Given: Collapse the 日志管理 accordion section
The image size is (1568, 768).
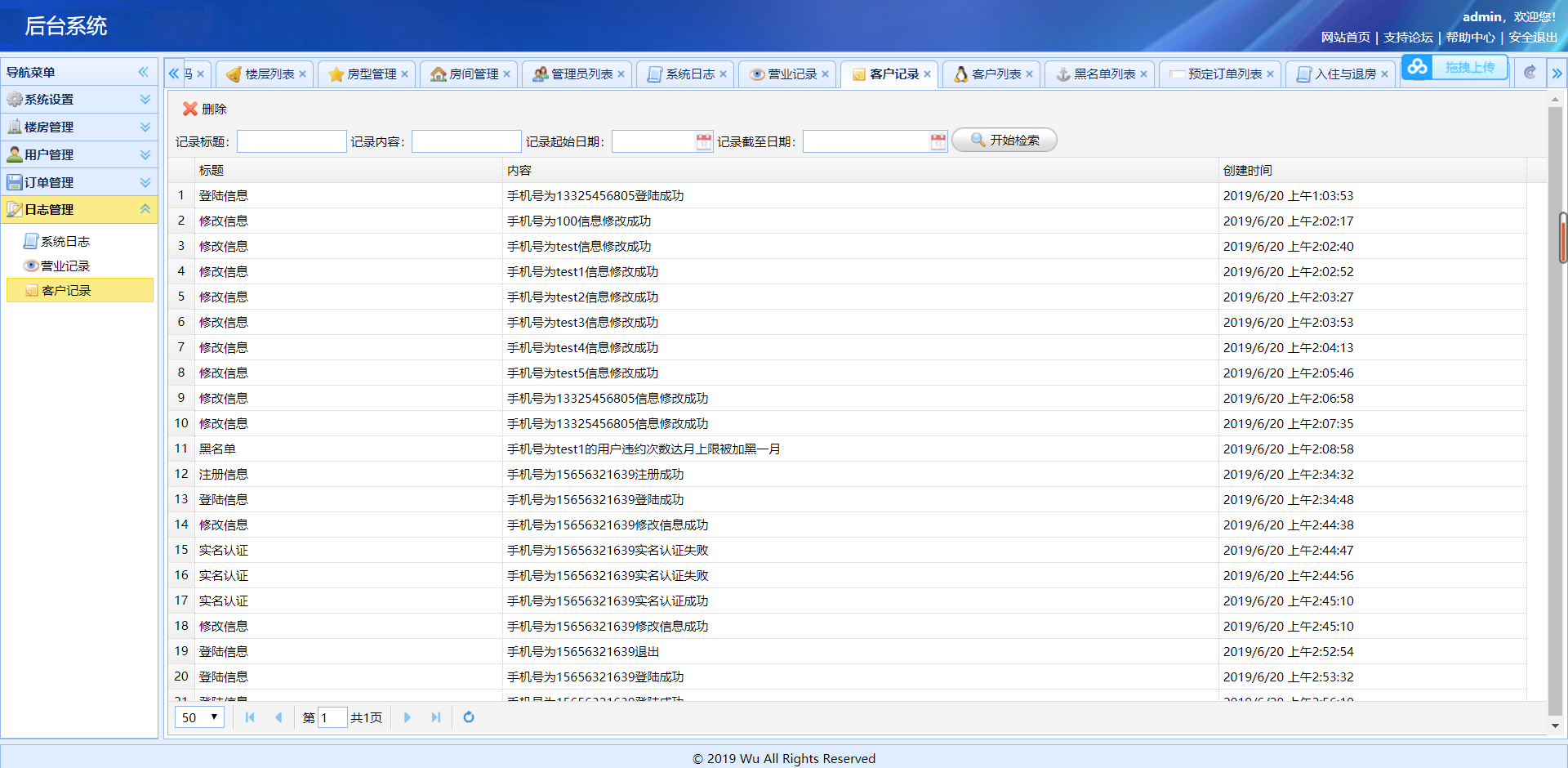Looking at the screenshot, I should pos(79,209).
